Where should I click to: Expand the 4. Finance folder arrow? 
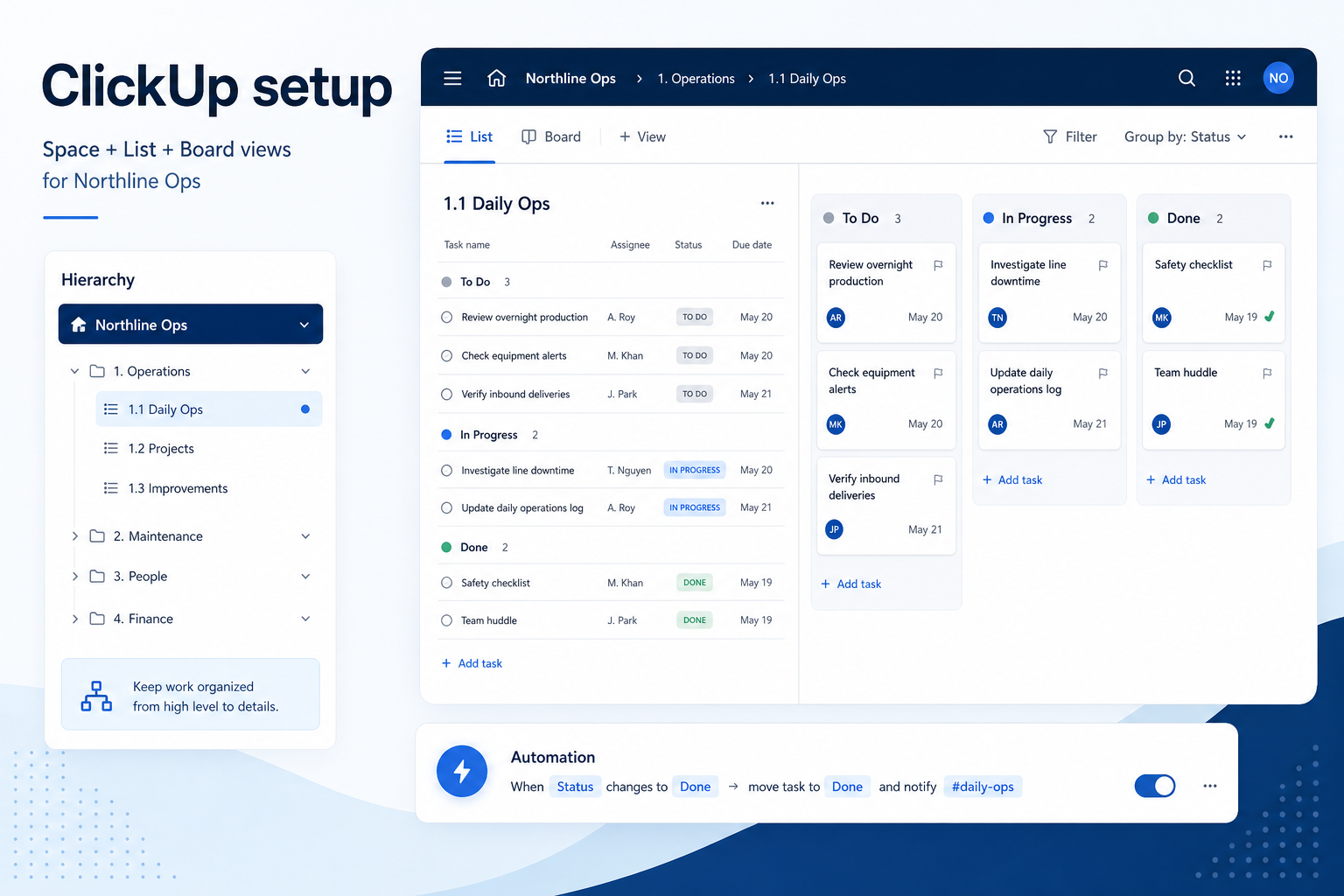tap(74, 618)
